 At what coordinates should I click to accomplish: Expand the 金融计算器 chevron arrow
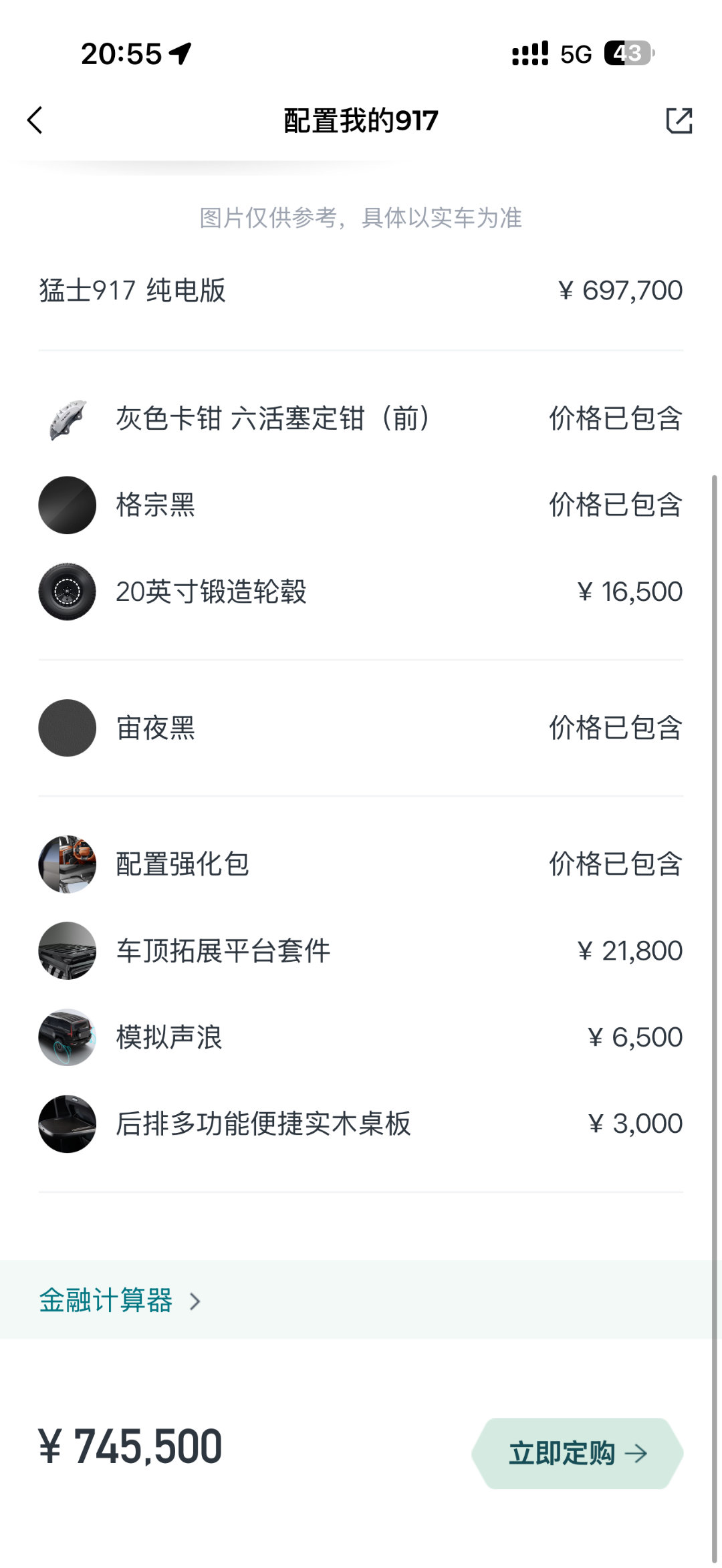195,1301
